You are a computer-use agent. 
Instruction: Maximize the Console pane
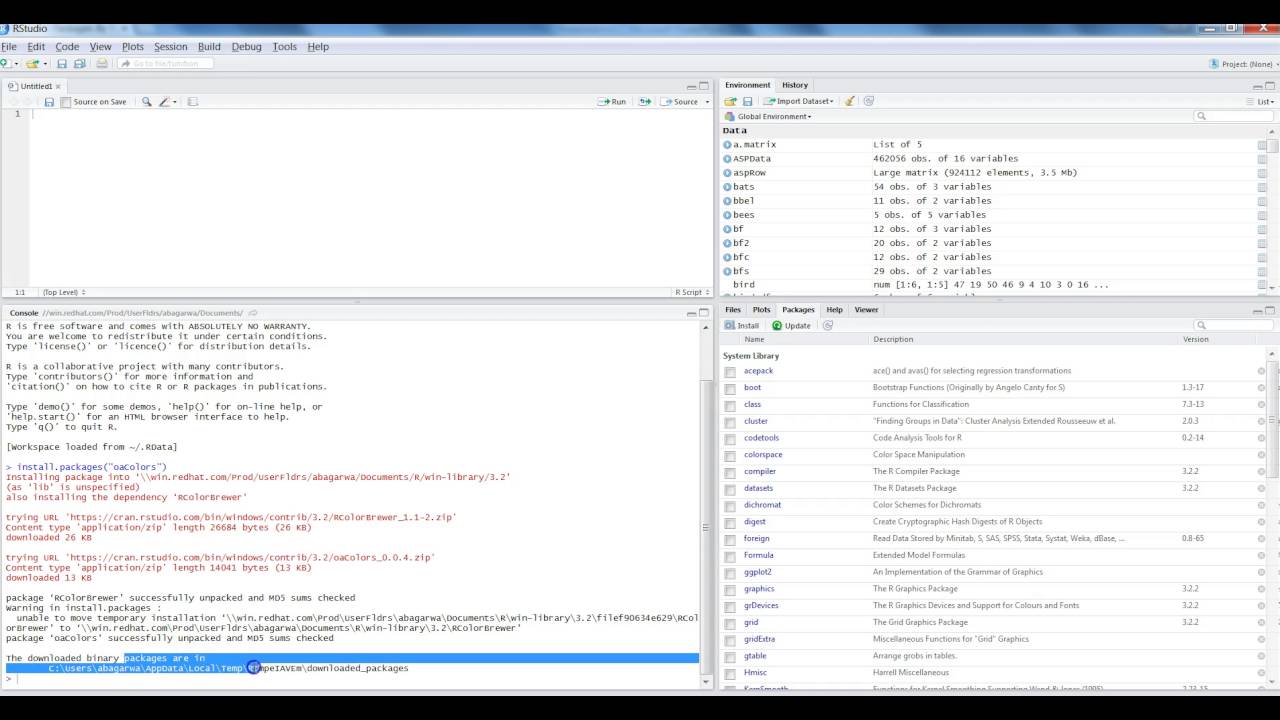tap(704, 313)
